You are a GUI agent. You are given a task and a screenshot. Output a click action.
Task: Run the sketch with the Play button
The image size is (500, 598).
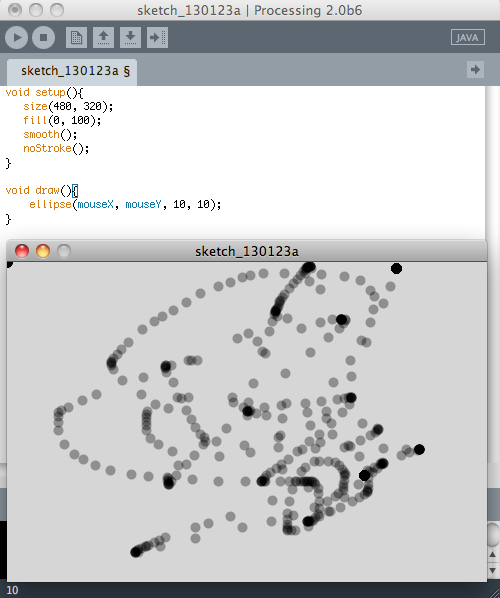16,37
